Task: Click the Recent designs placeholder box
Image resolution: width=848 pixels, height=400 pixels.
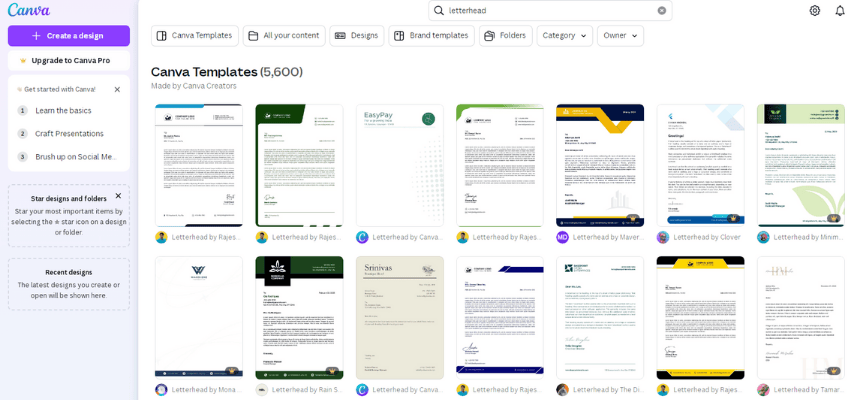Action: coord(69,284)
